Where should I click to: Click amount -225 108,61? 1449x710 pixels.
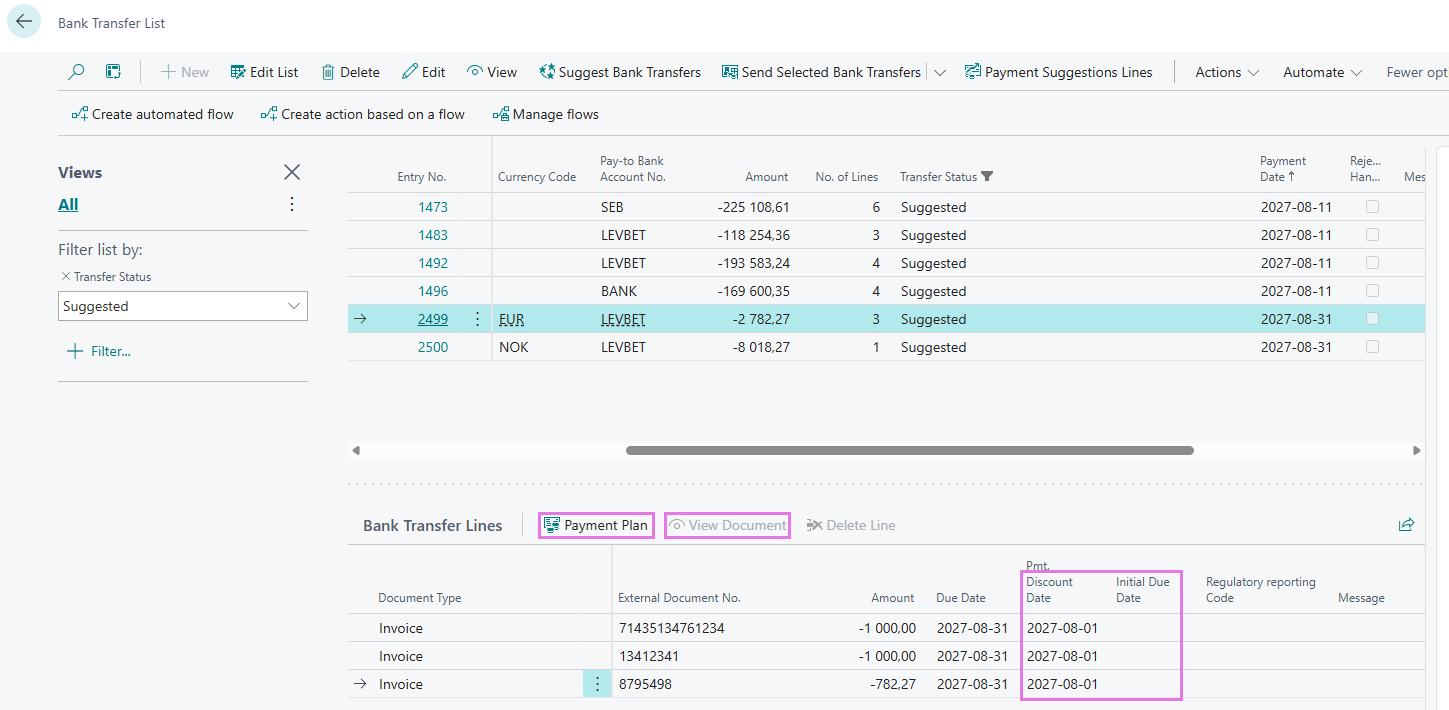click(x=753, y=207)
